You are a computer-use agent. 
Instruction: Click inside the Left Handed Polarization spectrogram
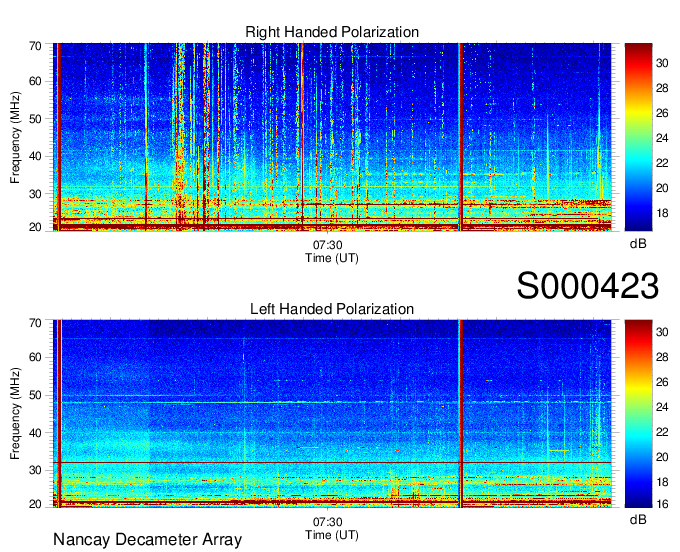[x=332, y=414]
